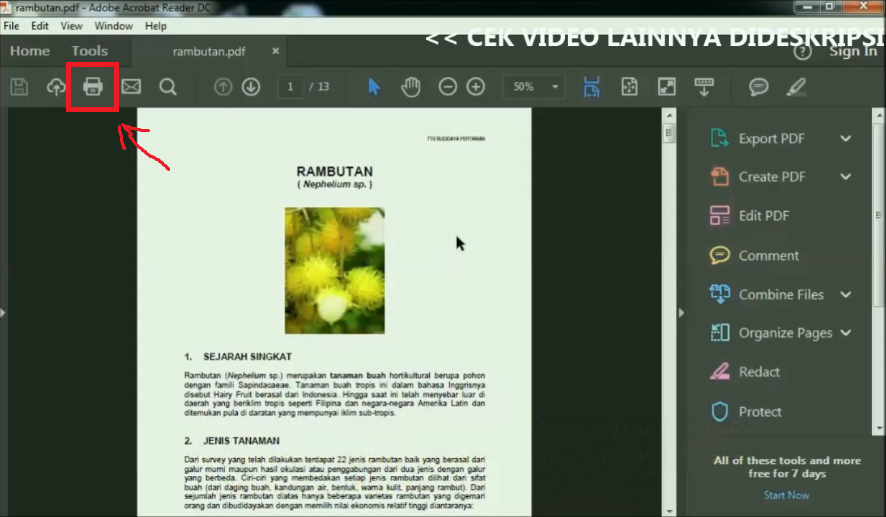Click the Redact tool icon

[x=719, y=372]
